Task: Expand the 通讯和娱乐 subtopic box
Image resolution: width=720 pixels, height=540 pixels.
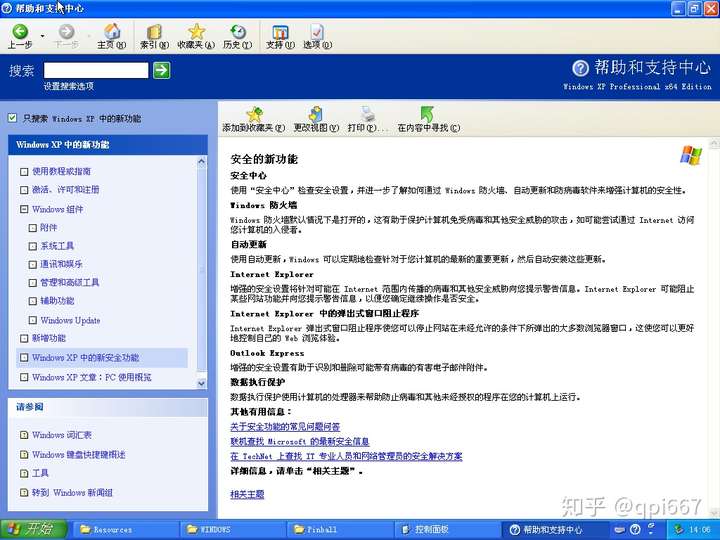Action: (33, 264)
